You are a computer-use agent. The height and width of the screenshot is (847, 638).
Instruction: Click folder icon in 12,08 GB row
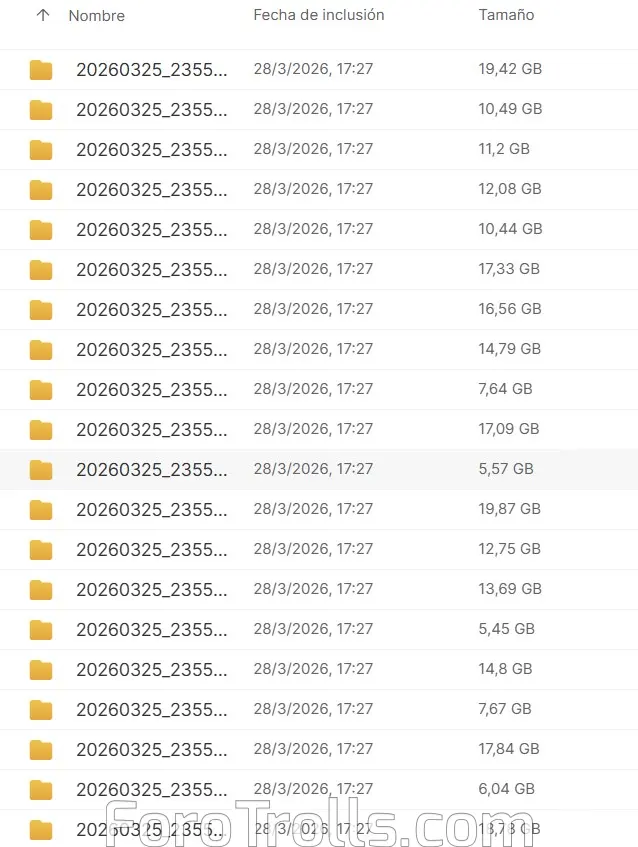click(41, 190)
